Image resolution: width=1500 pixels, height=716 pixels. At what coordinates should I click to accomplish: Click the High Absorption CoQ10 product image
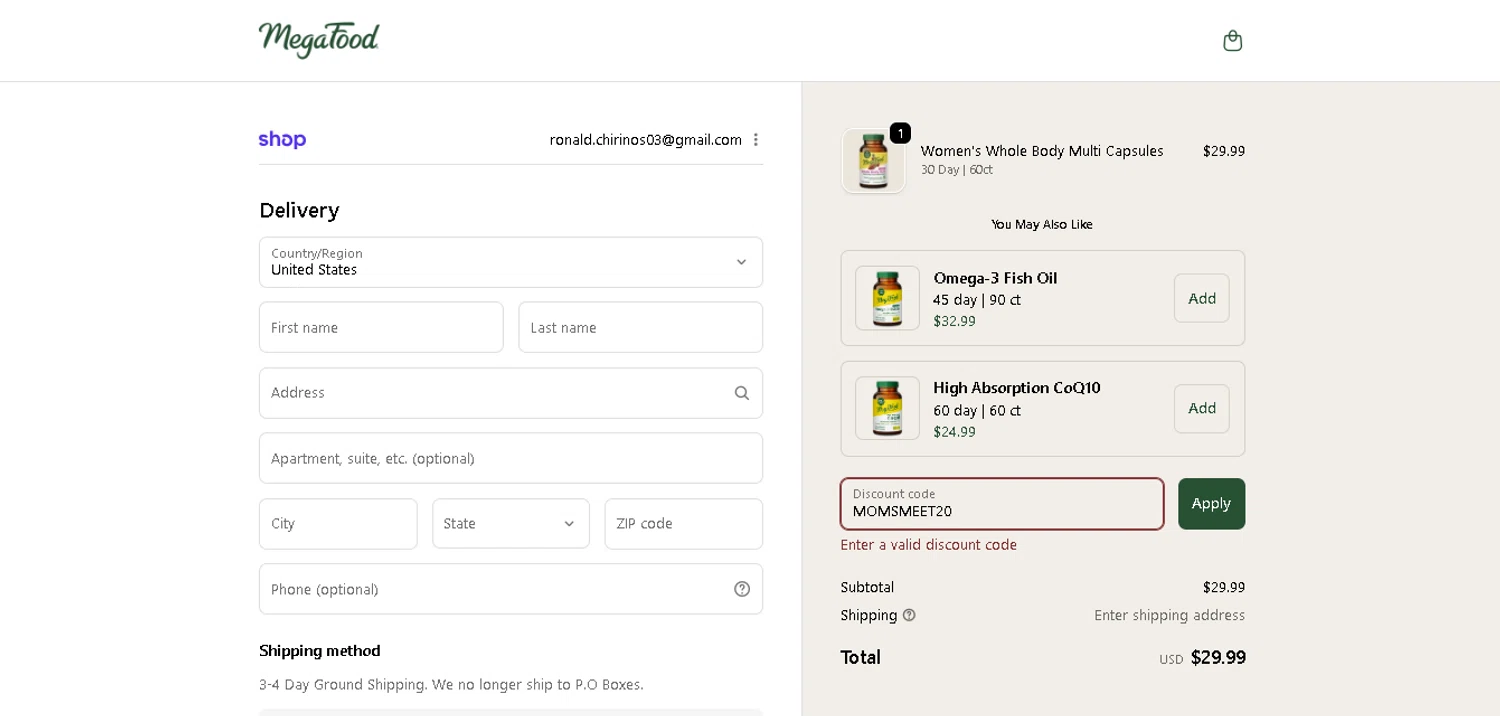pyautogui.click(x=887, y=408)
